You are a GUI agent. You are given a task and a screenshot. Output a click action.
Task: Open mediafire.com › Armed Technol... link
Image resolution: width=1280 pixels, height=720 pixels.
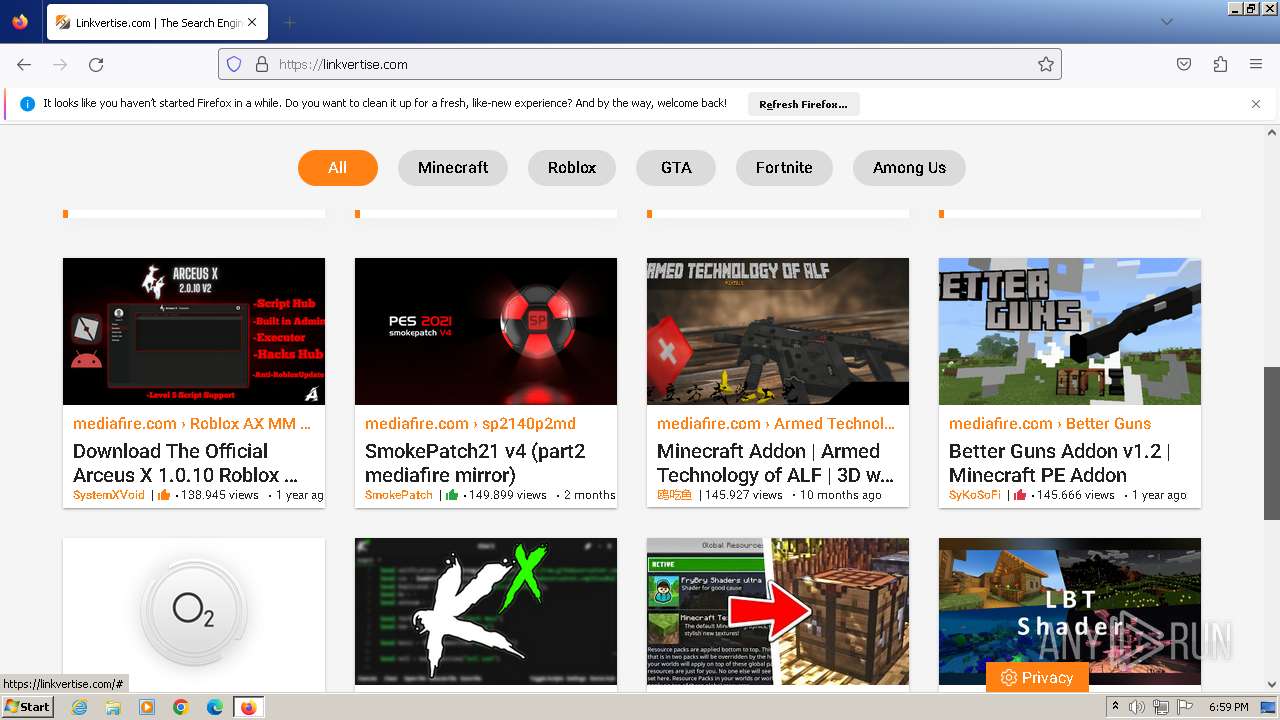click(776, 423)
